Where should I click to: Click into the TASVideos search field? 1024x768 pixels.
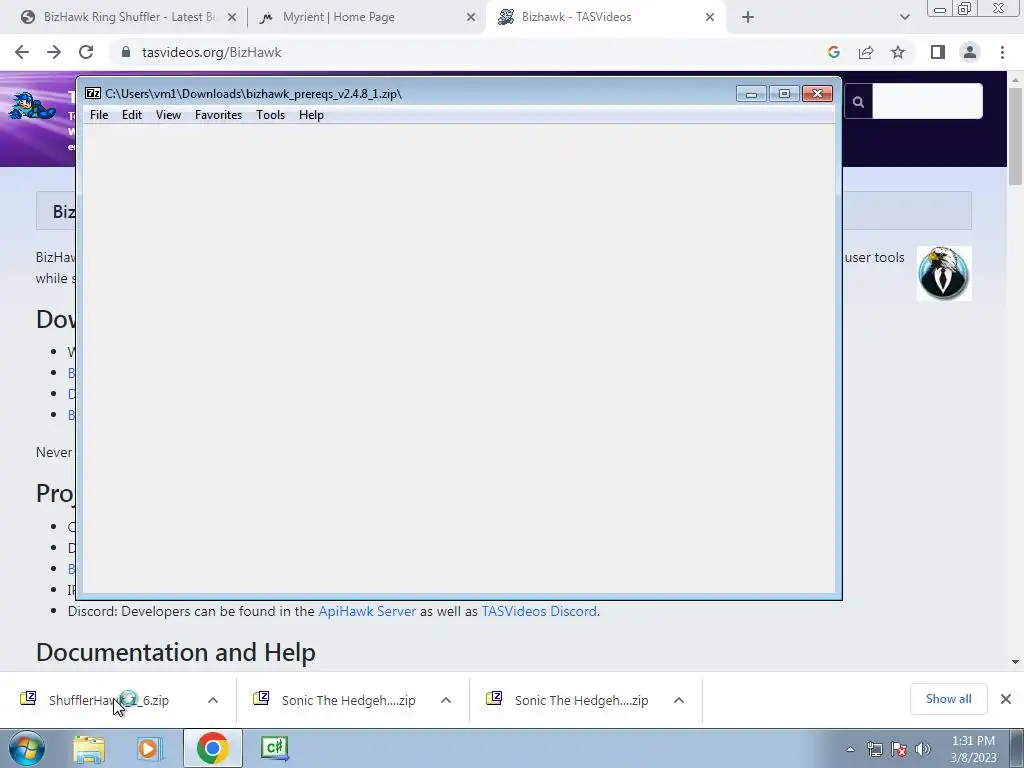click(927, 101)
